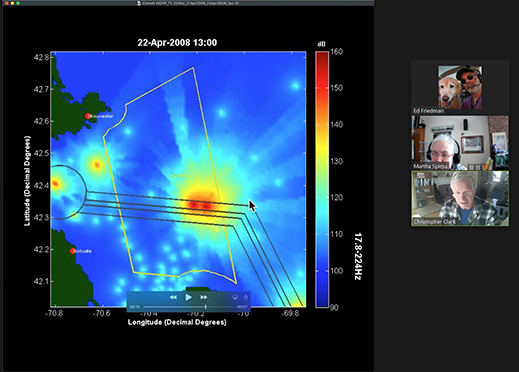Click the fast-forward button in player controls

(x=204, y=297)
